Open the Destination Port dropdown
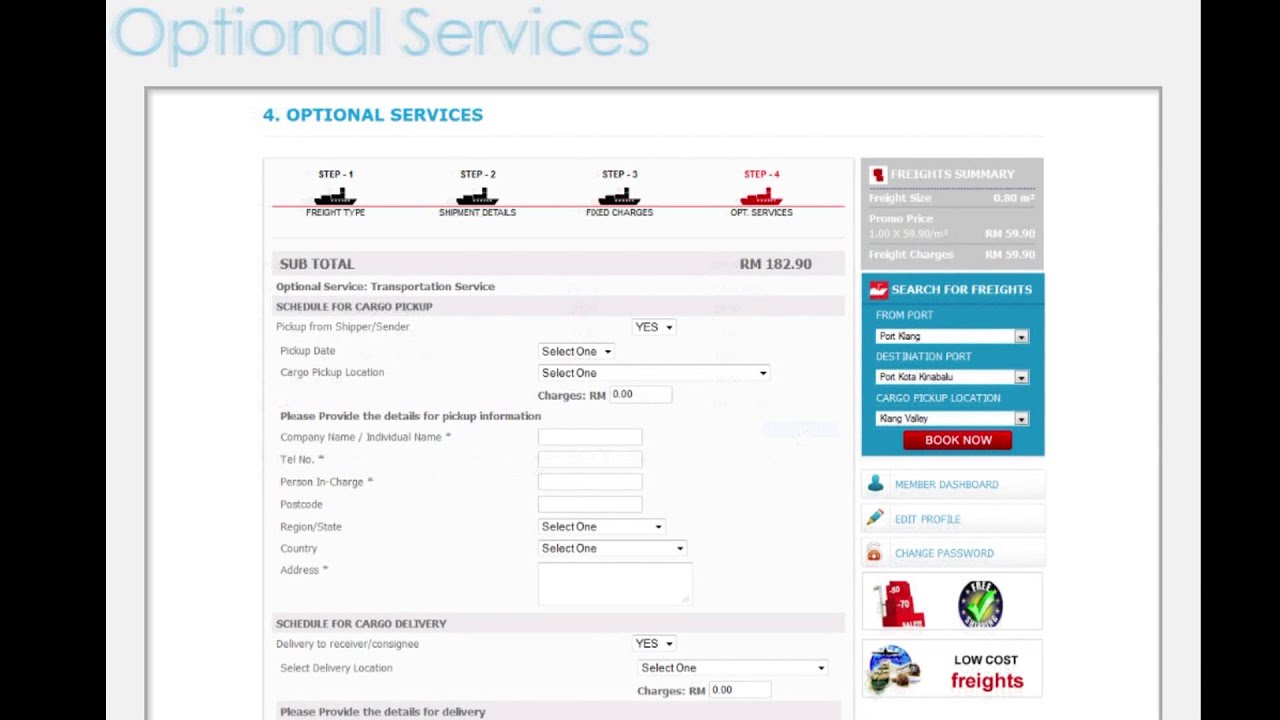 952,377
